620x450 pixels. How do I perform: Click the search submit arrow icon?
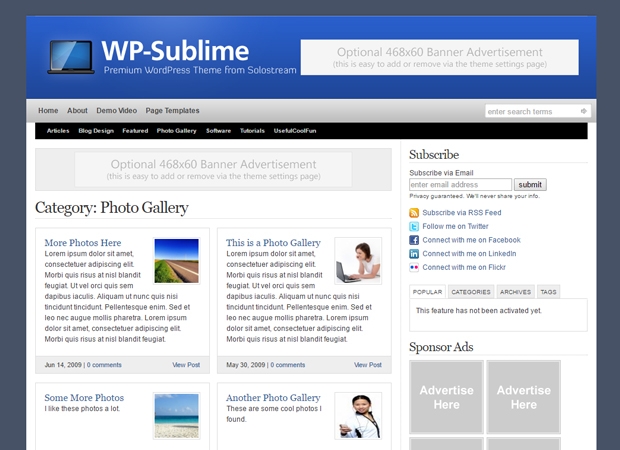[x=584, y=111]
